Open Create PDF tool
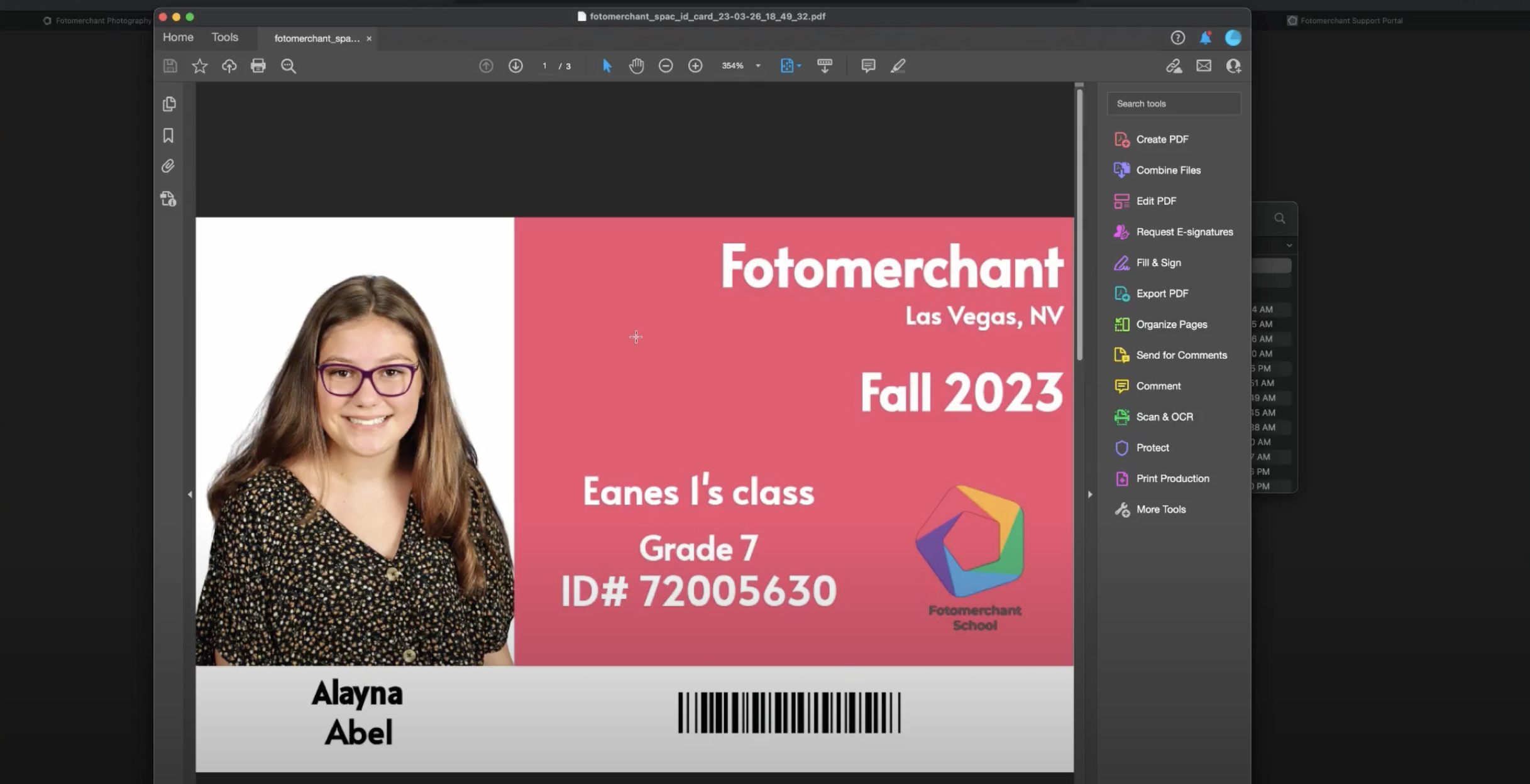1530x784 pixels. tap(1152, 139)
